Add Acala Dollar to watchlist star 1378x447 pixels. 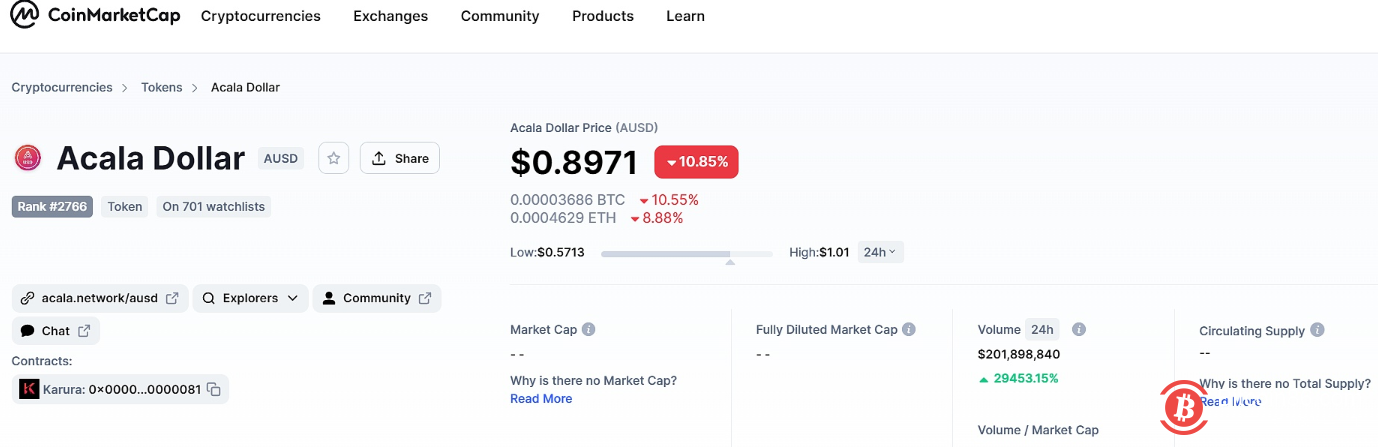[334, 158]
